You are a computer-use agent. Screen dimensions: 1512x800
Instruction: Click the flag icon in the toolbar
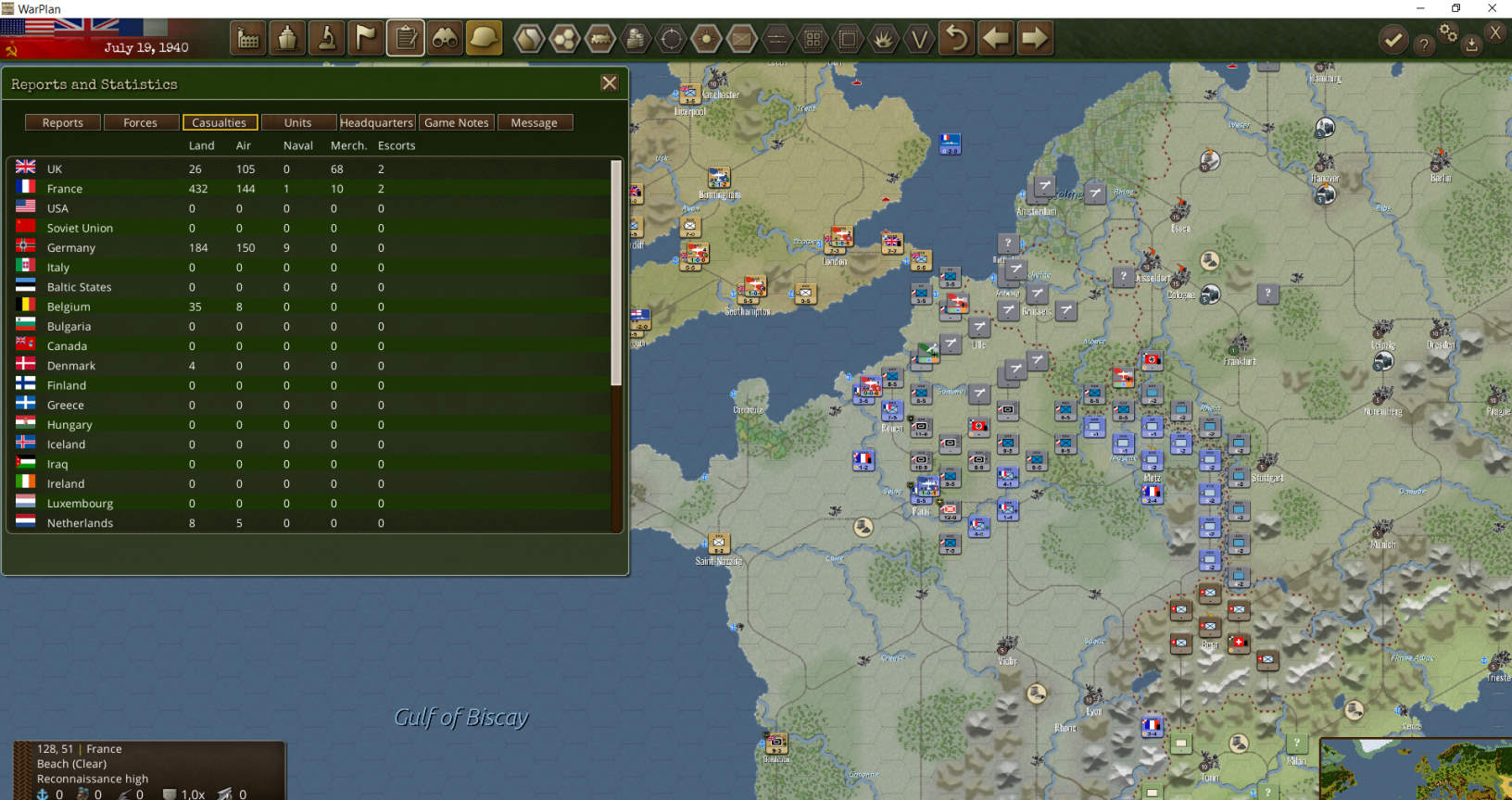(366, 39)
